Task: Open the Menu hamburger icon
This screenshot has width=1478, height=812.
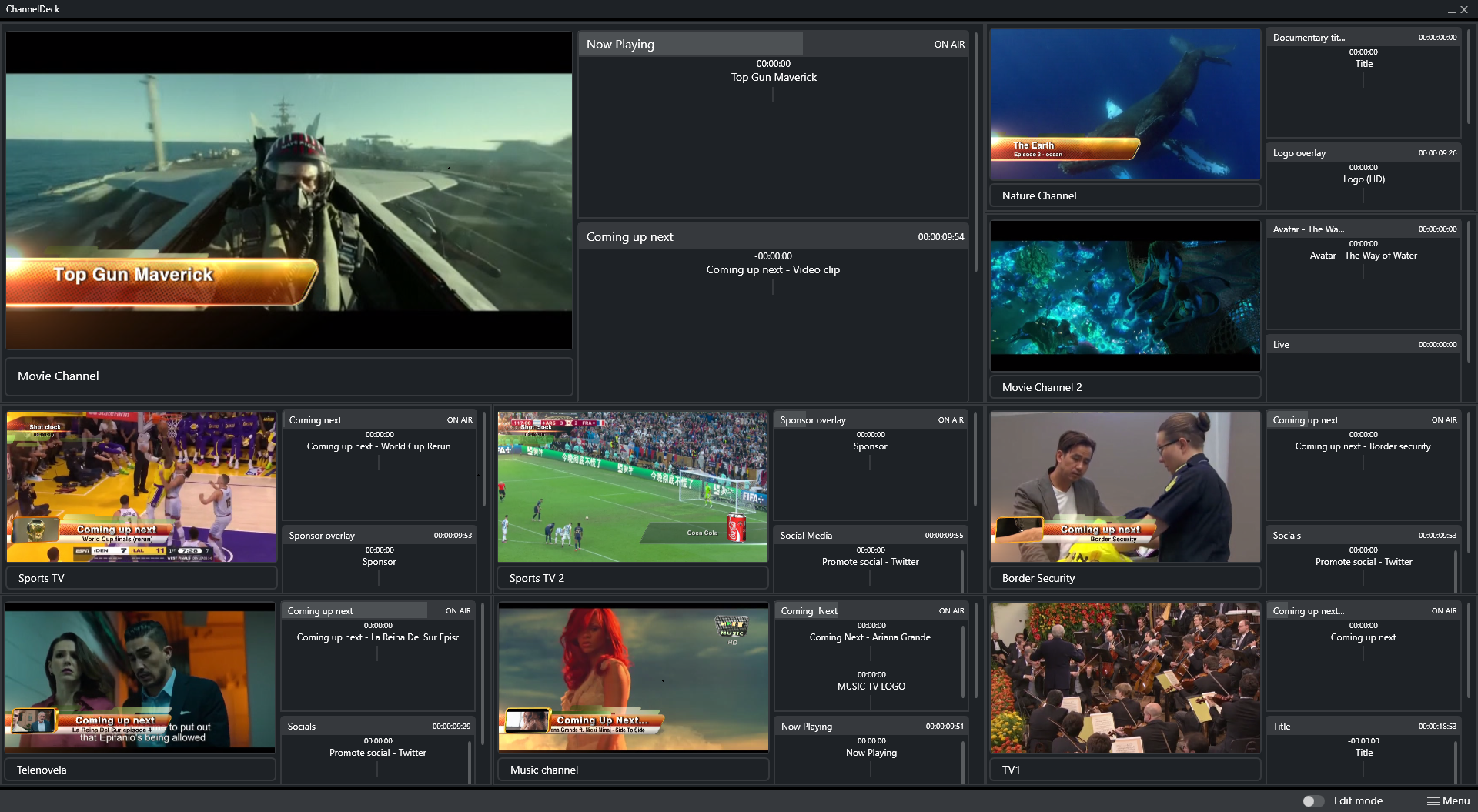Action: point(1433,801)
